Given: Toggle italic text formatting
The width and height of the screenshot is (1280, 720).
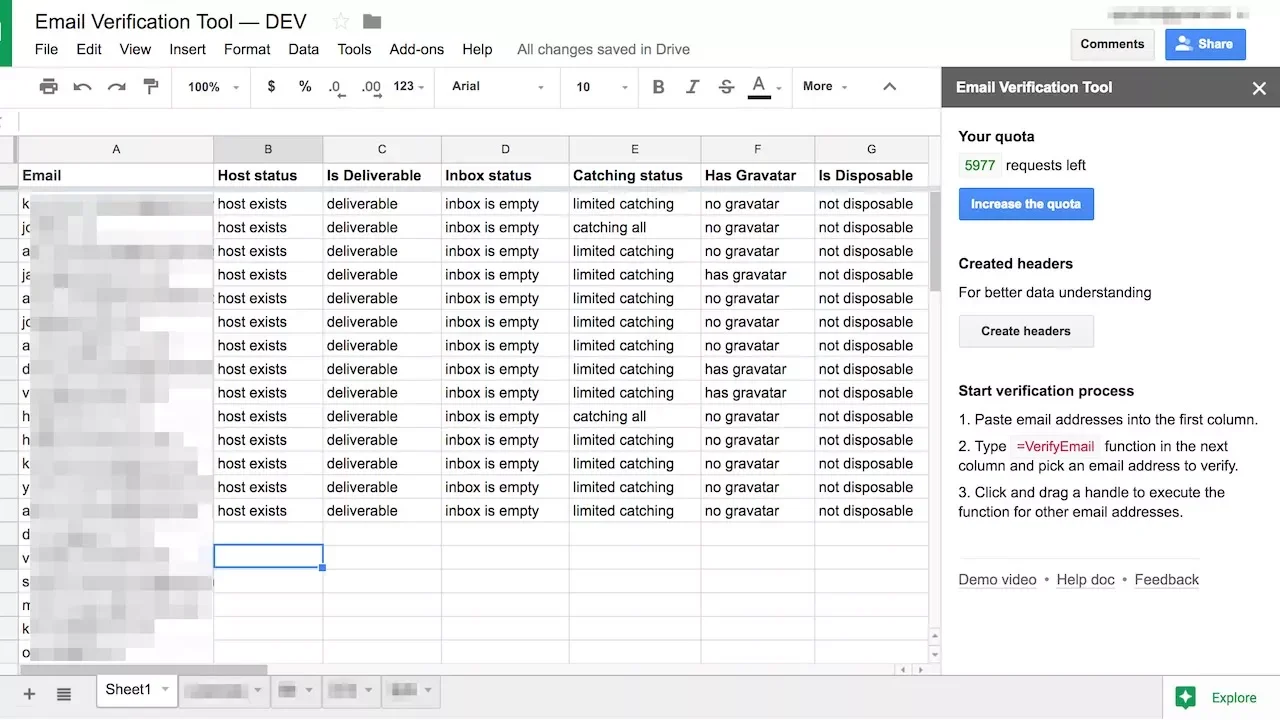Looking at the screenshot, I should click(x=692, y=87).
